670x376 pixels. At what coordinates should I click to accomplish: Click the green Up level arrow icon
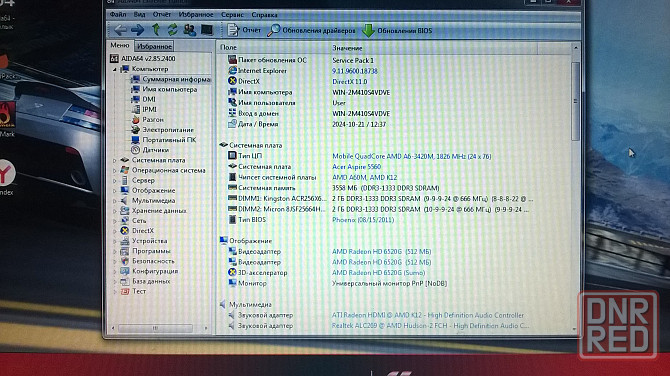(x=156, y=29)
